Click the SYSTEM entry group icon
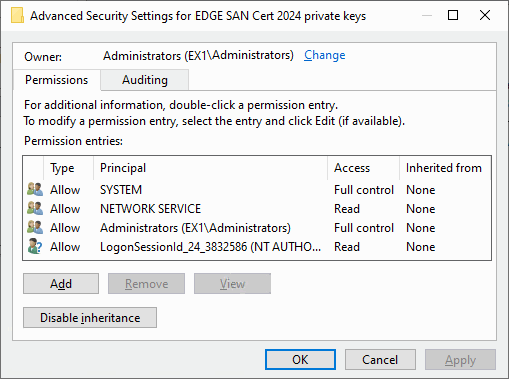 [x=35, y=189]
